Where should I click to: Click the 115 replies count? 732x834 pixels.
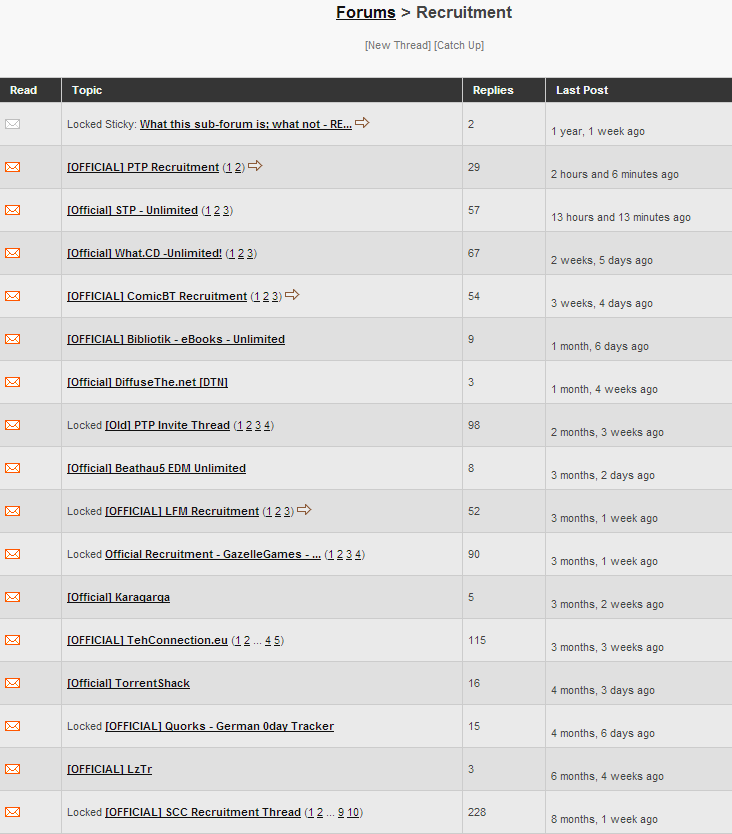(x=477, y=640)
